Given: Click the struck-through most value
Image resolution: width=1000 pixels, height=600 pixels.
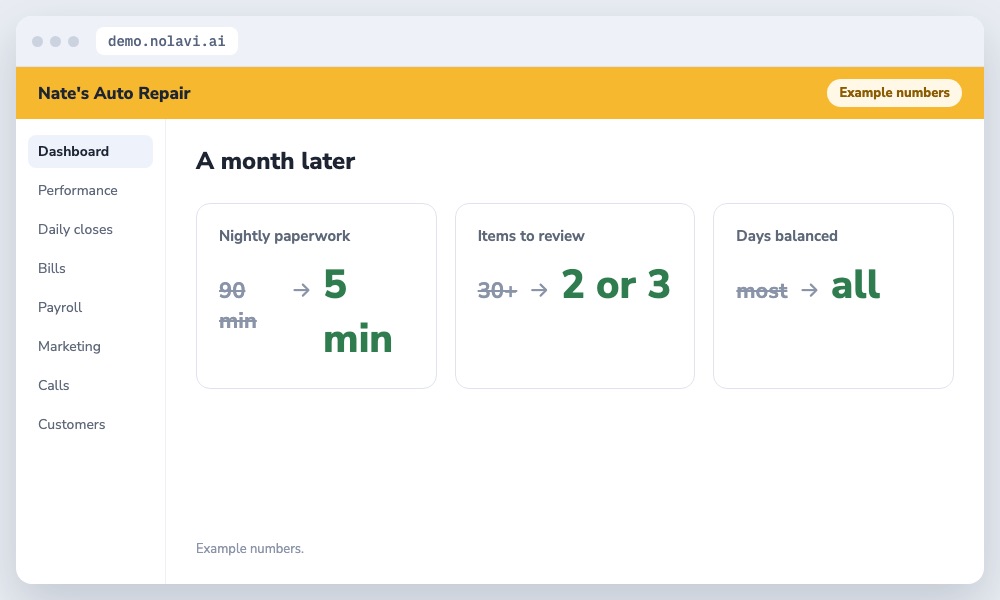Looking at the screenshot, I should [761, 291].
